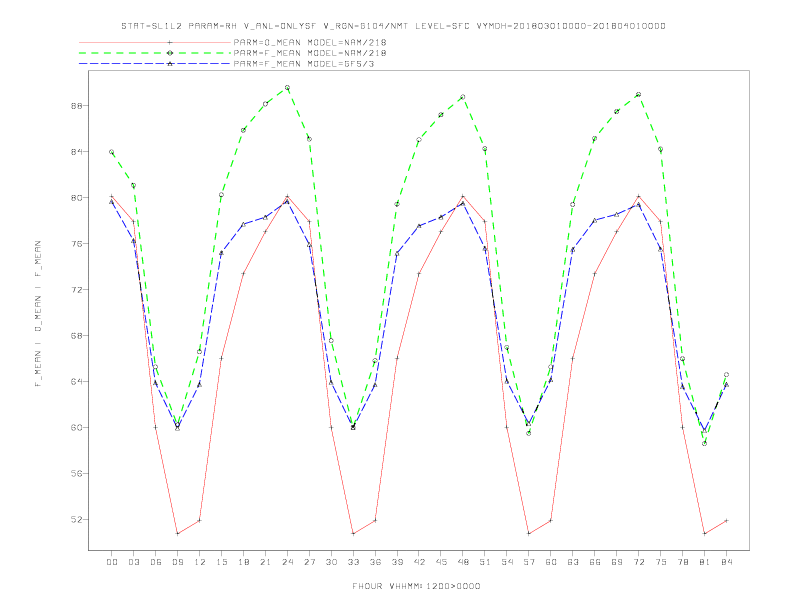Screen dimensions: 792x612
Task: Click x-axis tick label 27
Action: [x=309, y=562]
